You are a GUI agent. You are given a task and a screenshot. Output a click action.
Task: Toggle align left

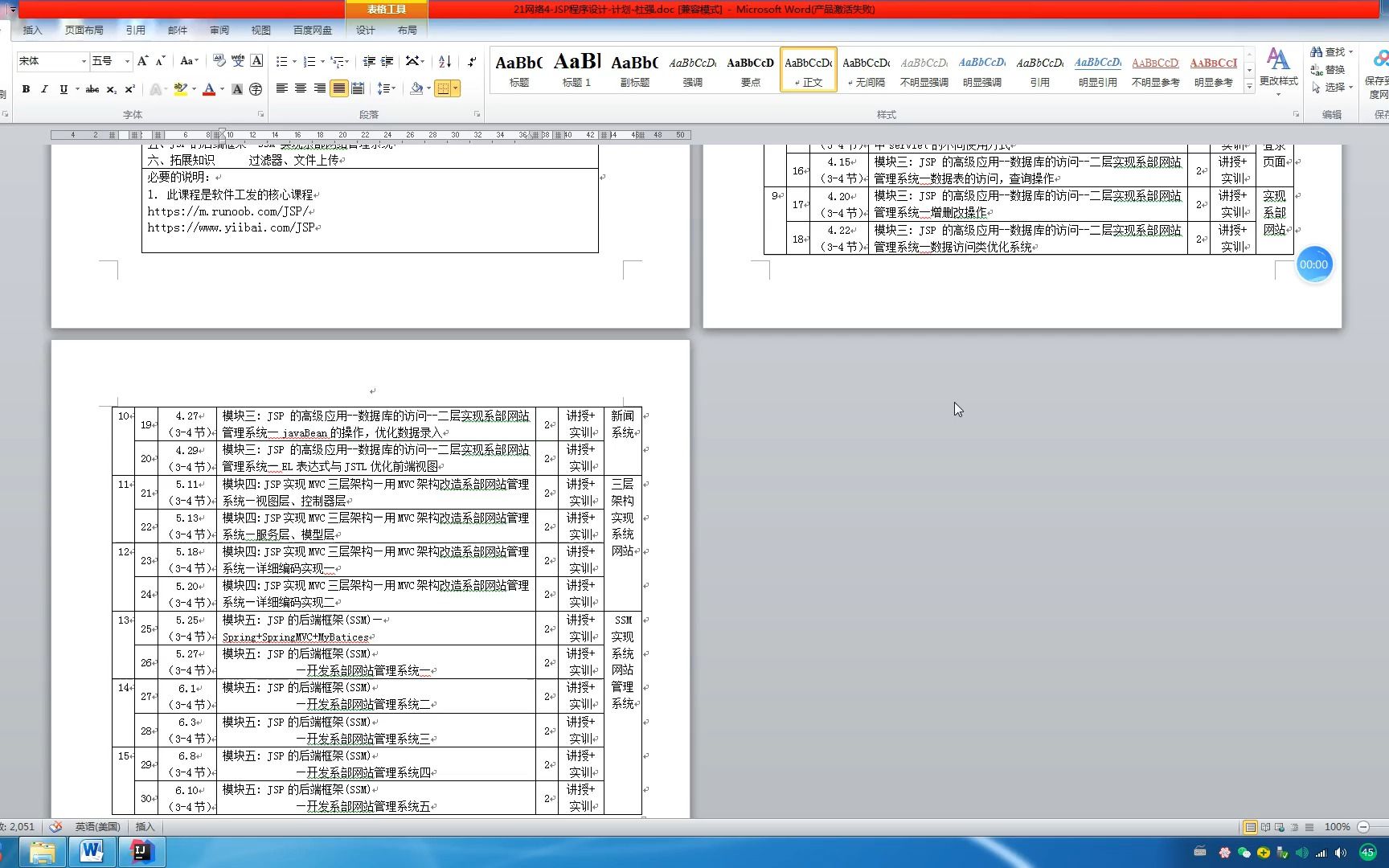pyautogui.click(x=282, y=88)
